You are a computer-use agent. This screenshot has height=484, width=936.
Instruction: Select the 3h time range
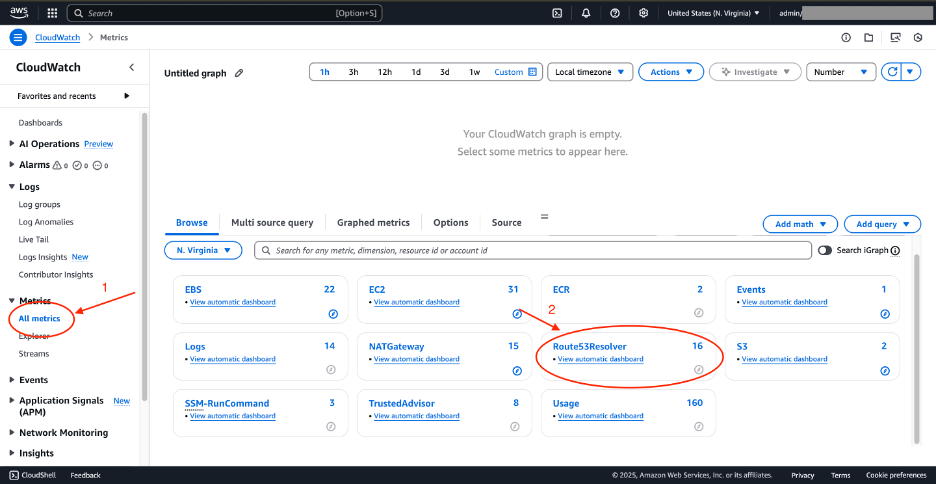click(353, 72)
